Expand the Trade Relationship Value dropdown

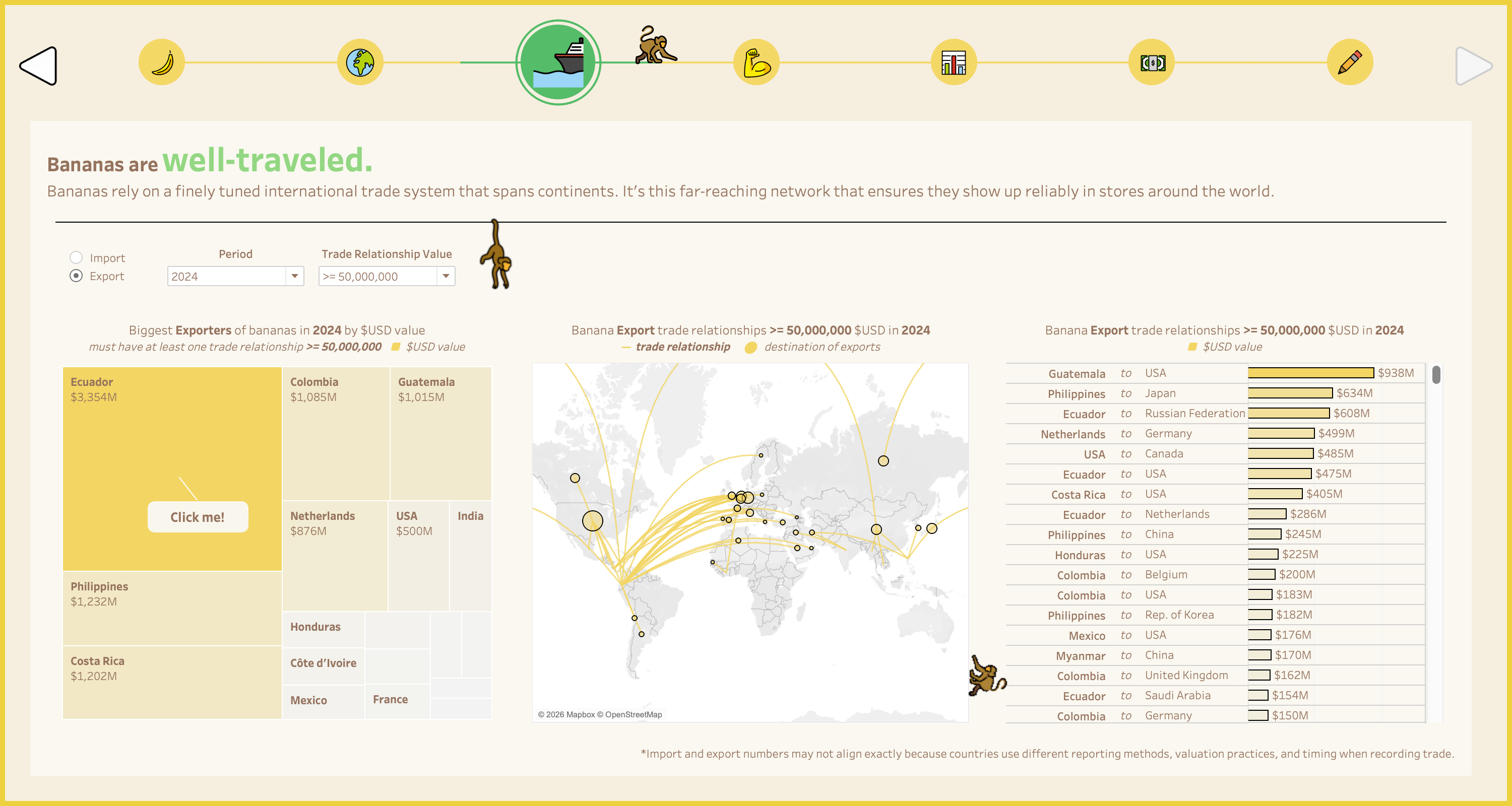coord(386,276)
